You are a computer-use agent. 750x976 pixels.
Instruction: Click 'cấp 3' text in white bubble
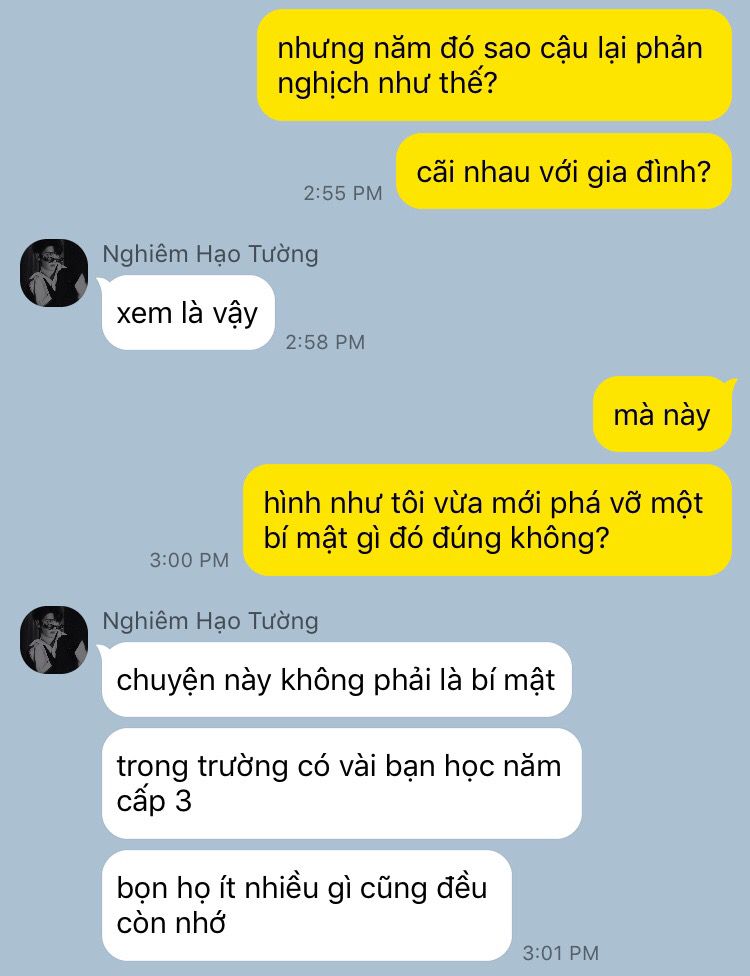coord(154,802)
